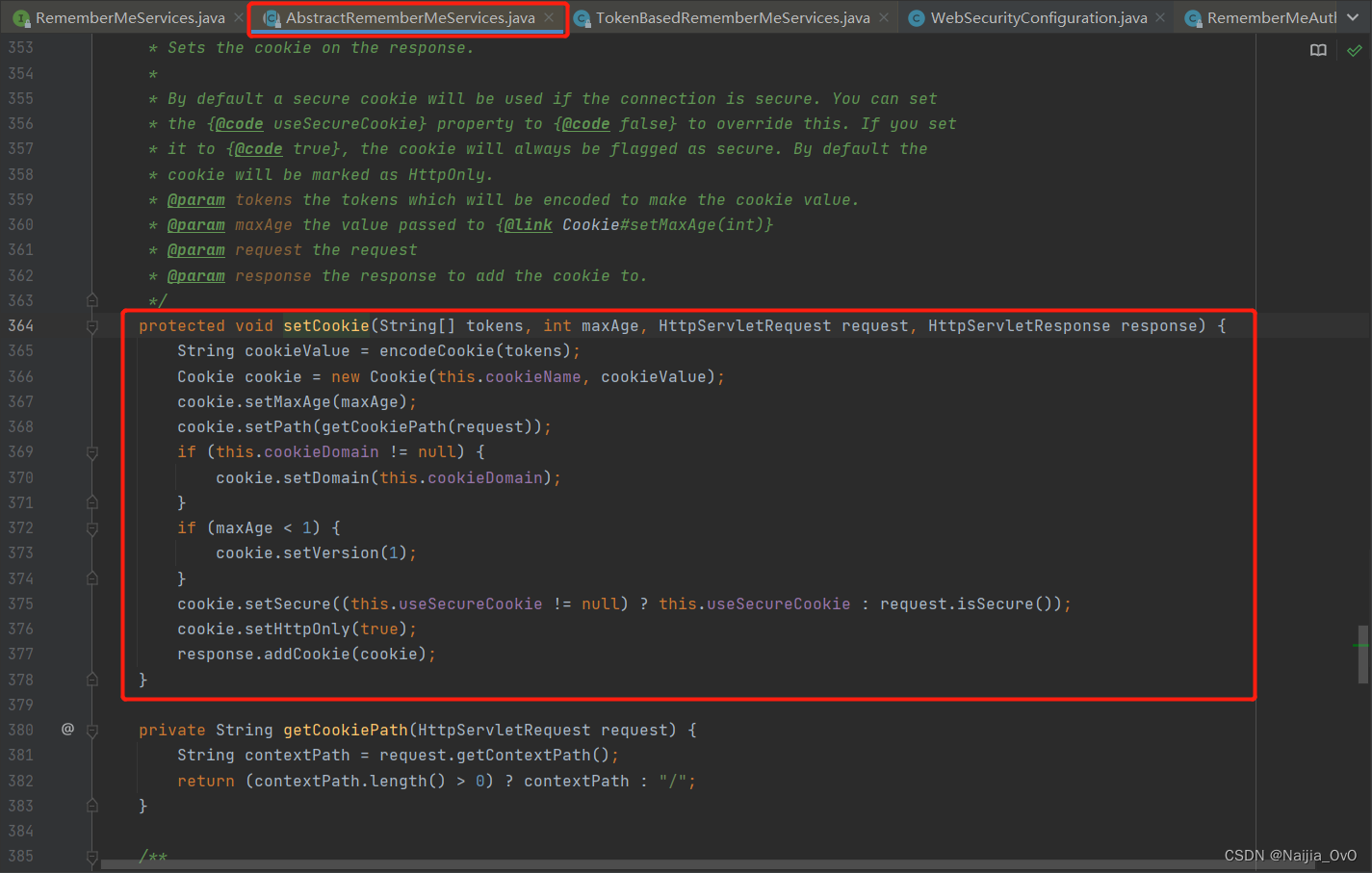1372x873 pixels.
Task: Click the setCookie method name
Action: click(x=326, y=325)
